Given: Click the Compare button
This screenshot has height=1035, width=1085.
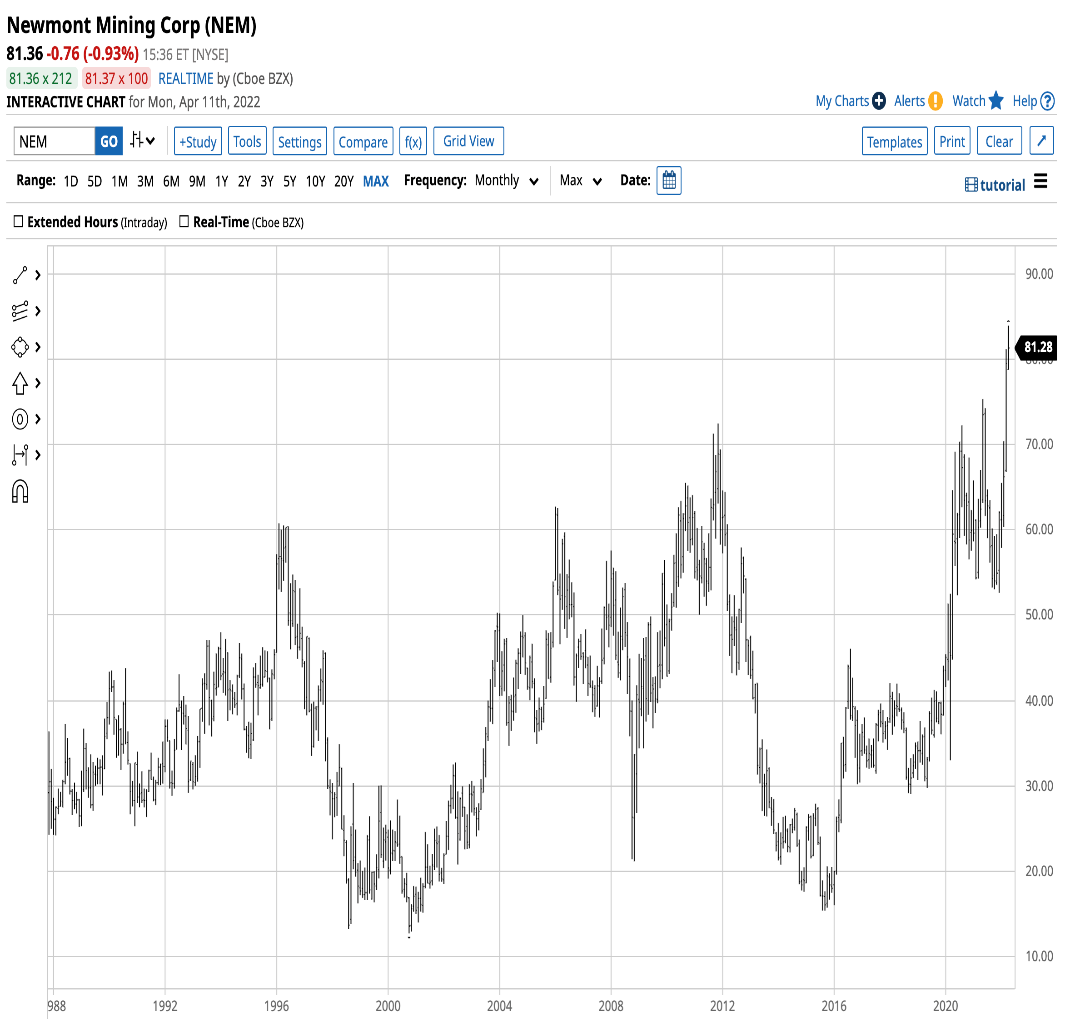Looking at the screenshot, I should 363,141.
